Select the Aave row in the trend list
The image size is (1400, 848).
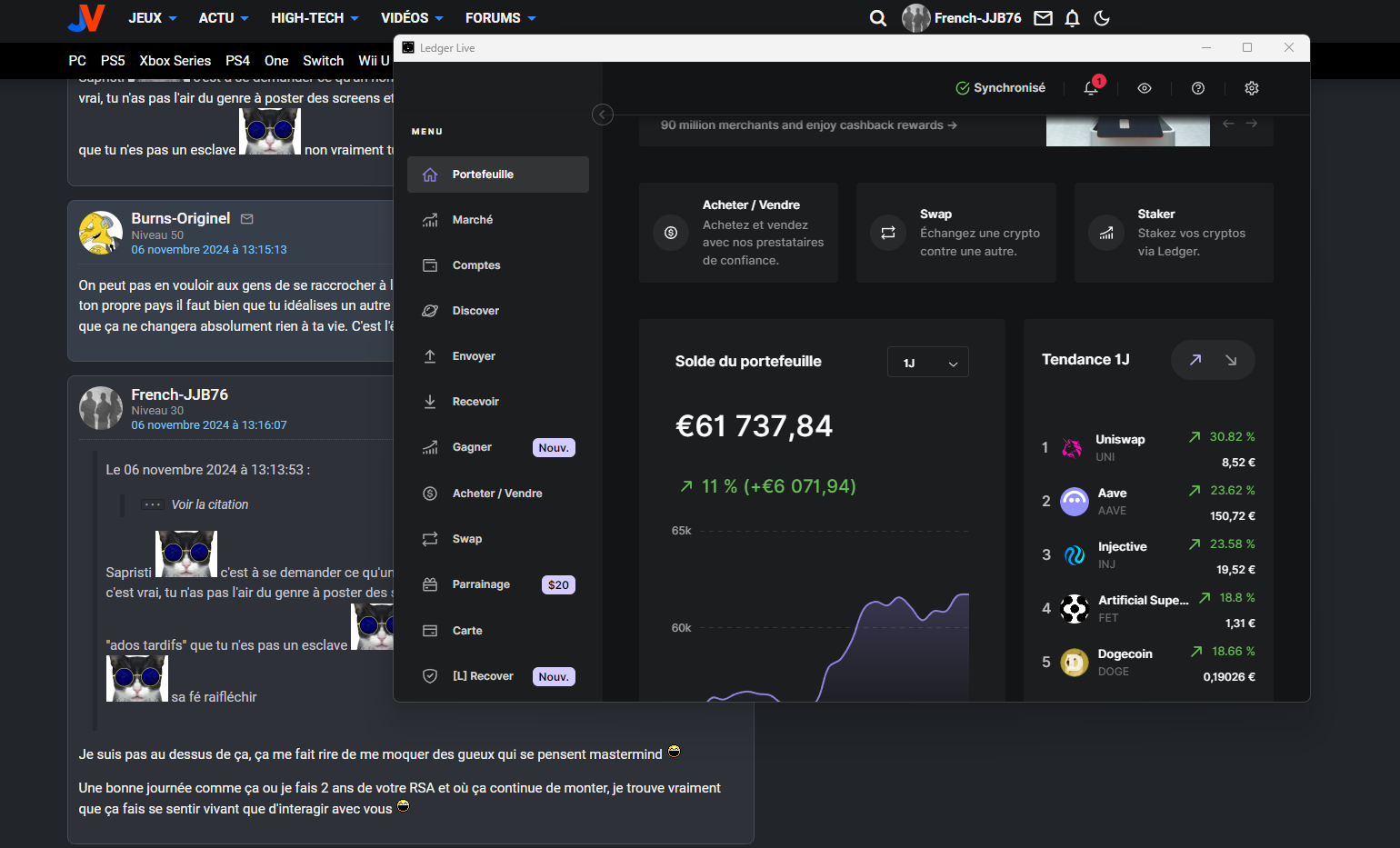pos(1148,502)
